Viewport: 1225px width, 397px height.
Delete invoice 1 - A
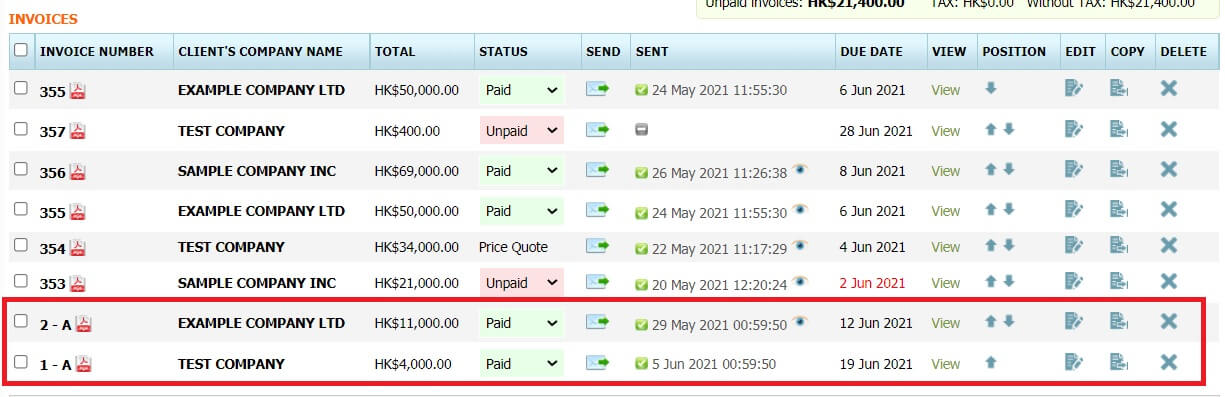click(x=1168, y=362)
